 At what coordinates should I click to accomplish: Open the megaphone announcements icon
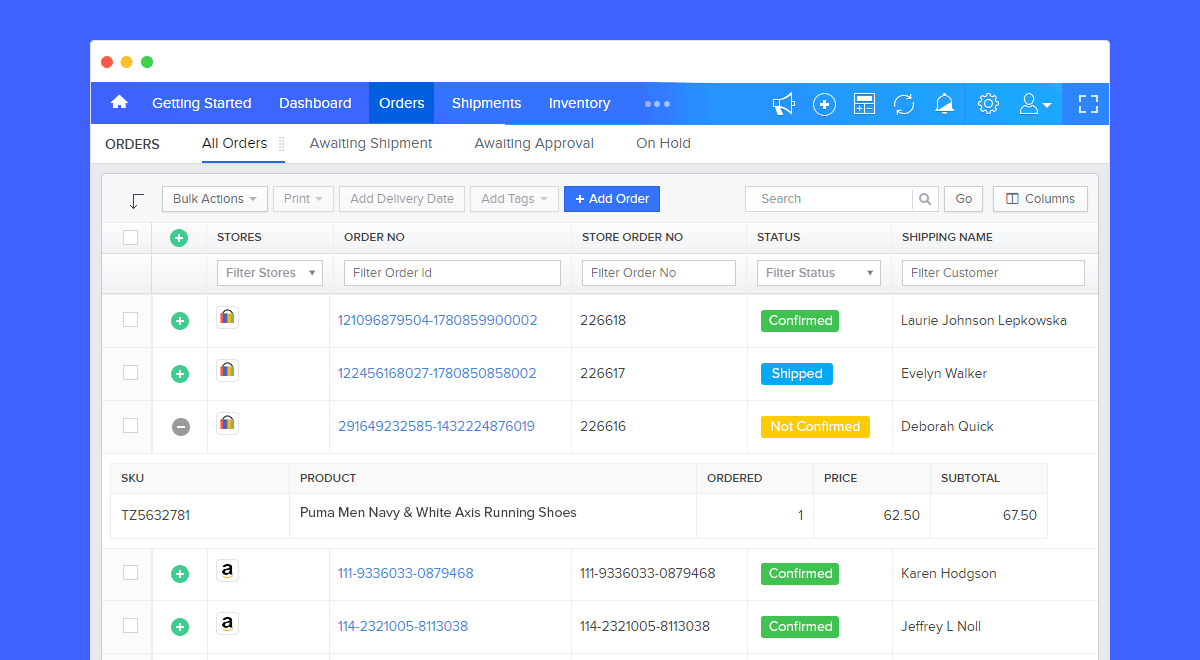[x=783, y=104]
